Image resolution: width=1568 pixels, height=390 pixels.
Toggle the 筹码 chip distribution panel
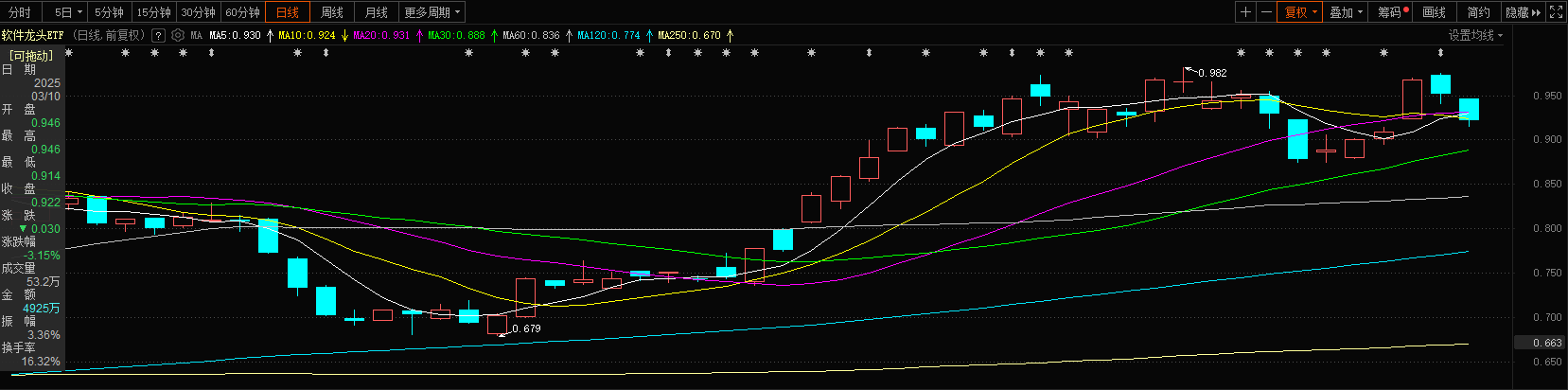point(1392,12)
